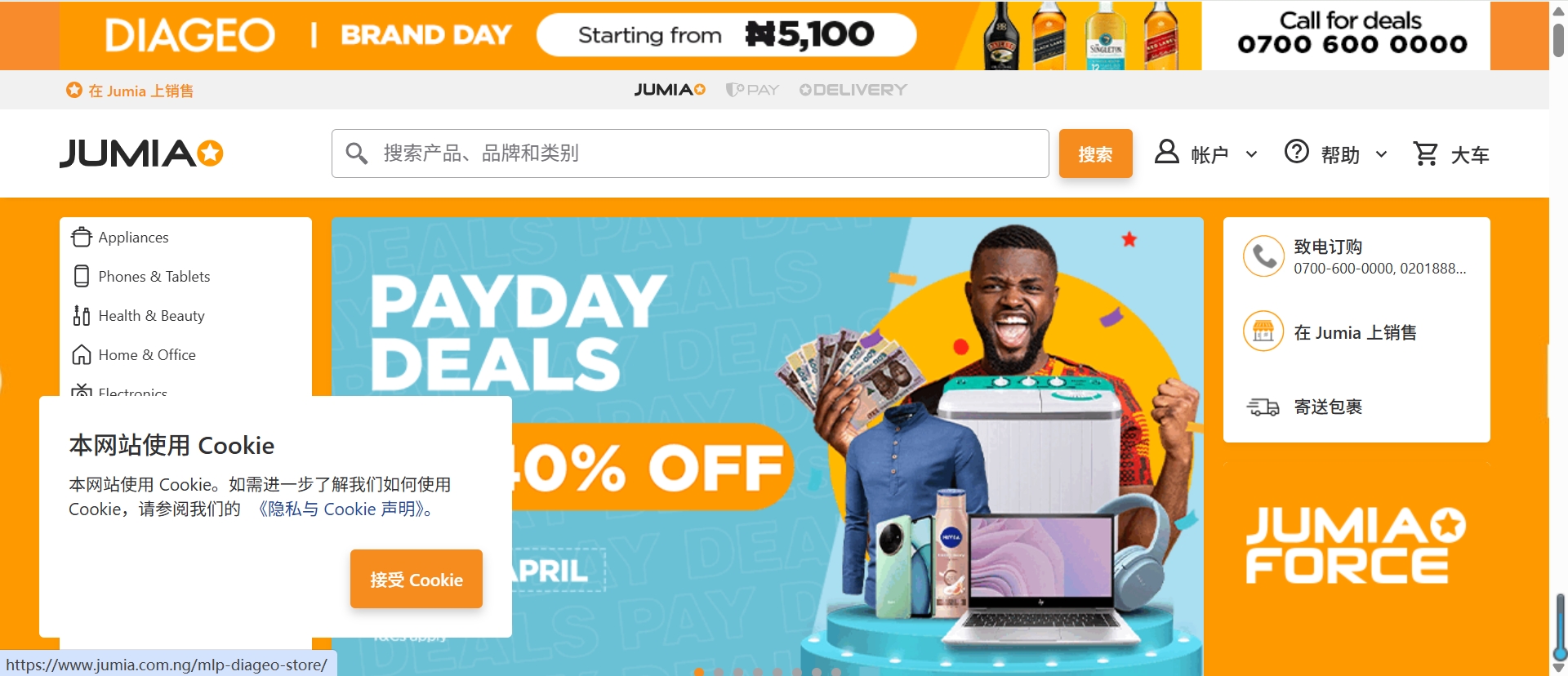This screenshot has width=1568, height=676.
Task: Select the first carousel dot on the banner
Action: [x=698, y=672]
